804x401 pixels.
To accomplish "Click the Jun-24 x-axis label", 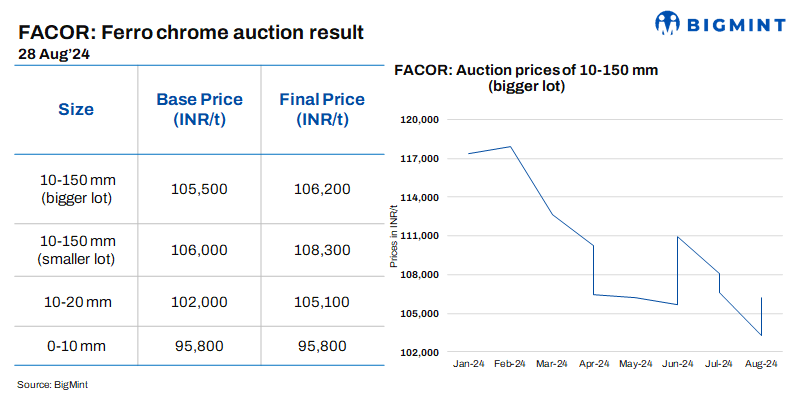I will click(678, 363).
